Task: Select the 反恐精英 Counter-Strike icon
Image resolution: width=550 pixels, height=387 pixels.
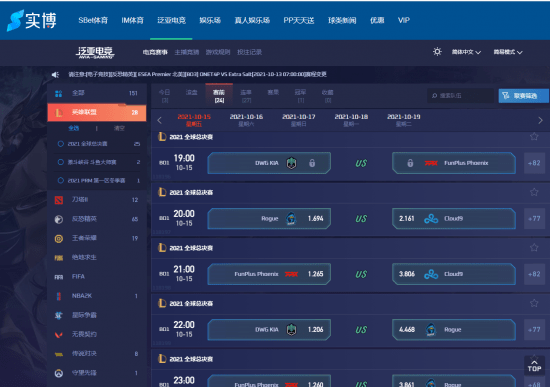Action: coord(59,219)
